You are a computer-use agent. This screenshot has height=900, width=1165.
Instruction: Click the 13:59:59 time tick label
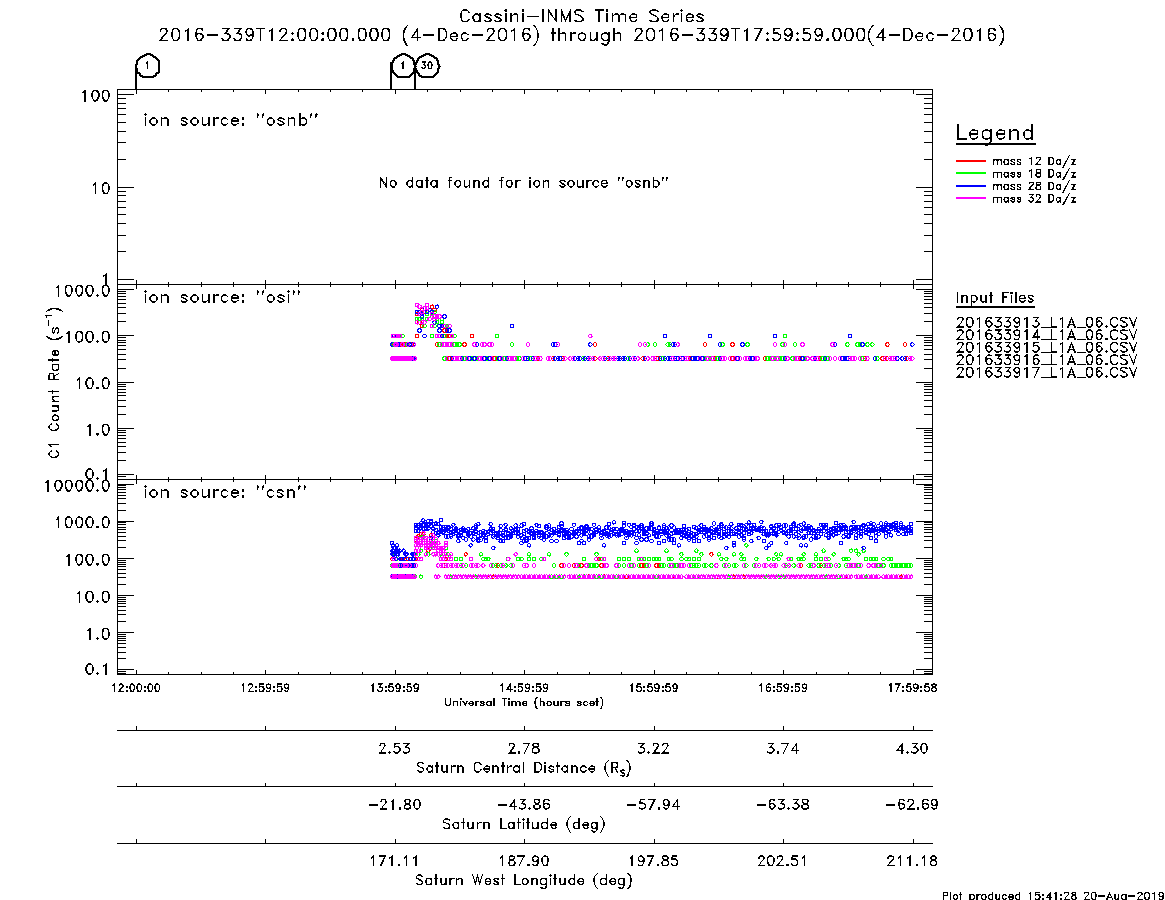[395, 688]
